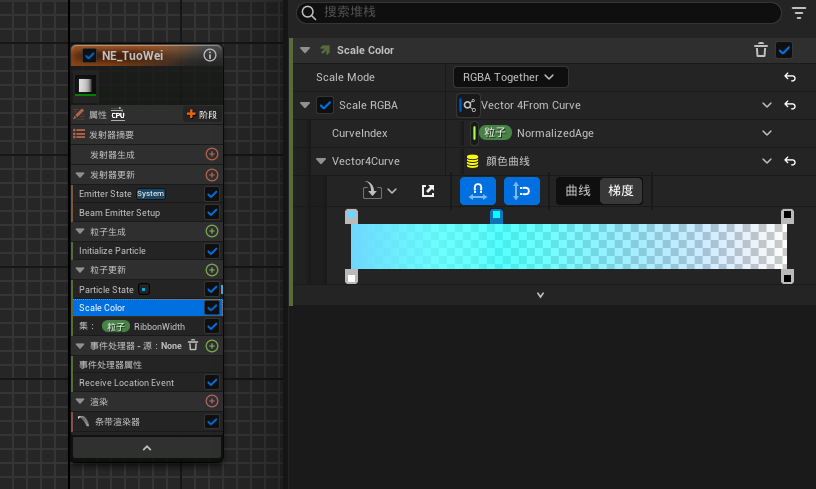Open the NE_TuoWei emitter info icon
Viewport: 816px width, 489px height.
(x=210, y=55)
